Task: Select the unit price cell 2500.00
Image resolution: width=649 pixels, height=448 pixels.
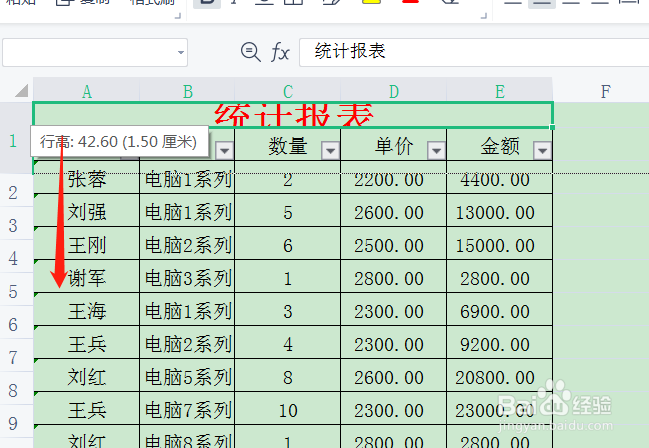Action: pyautogui.click(x=394, y=245)
